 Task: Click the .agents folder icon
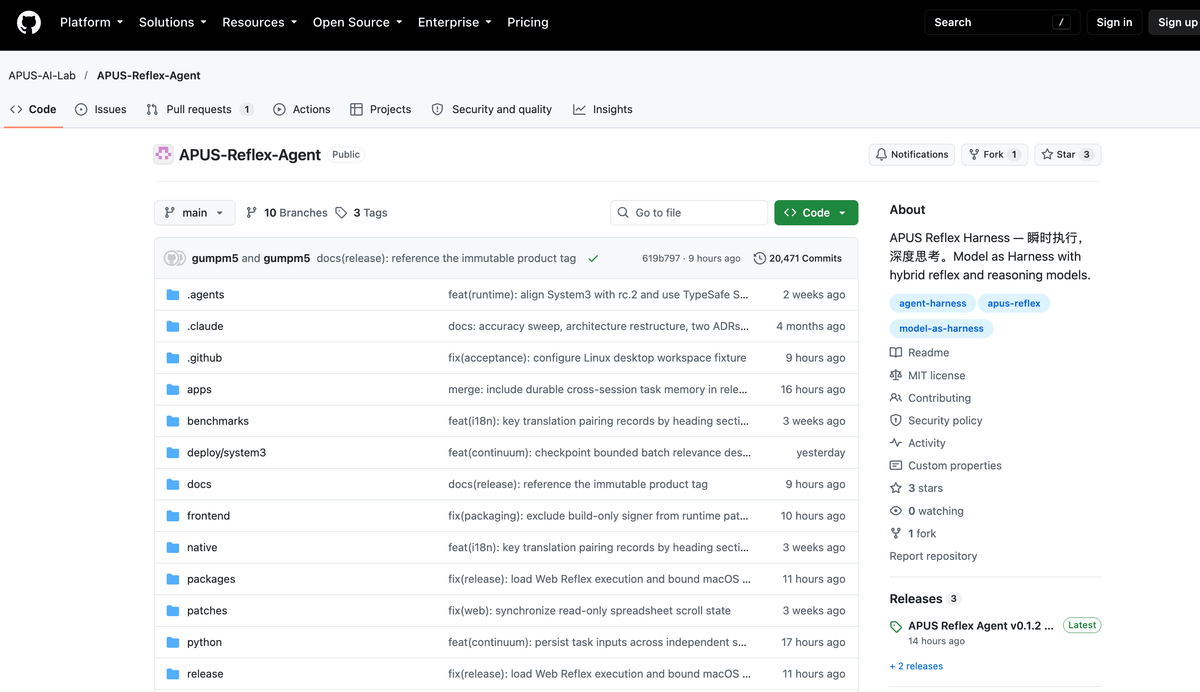pos(173,295)
